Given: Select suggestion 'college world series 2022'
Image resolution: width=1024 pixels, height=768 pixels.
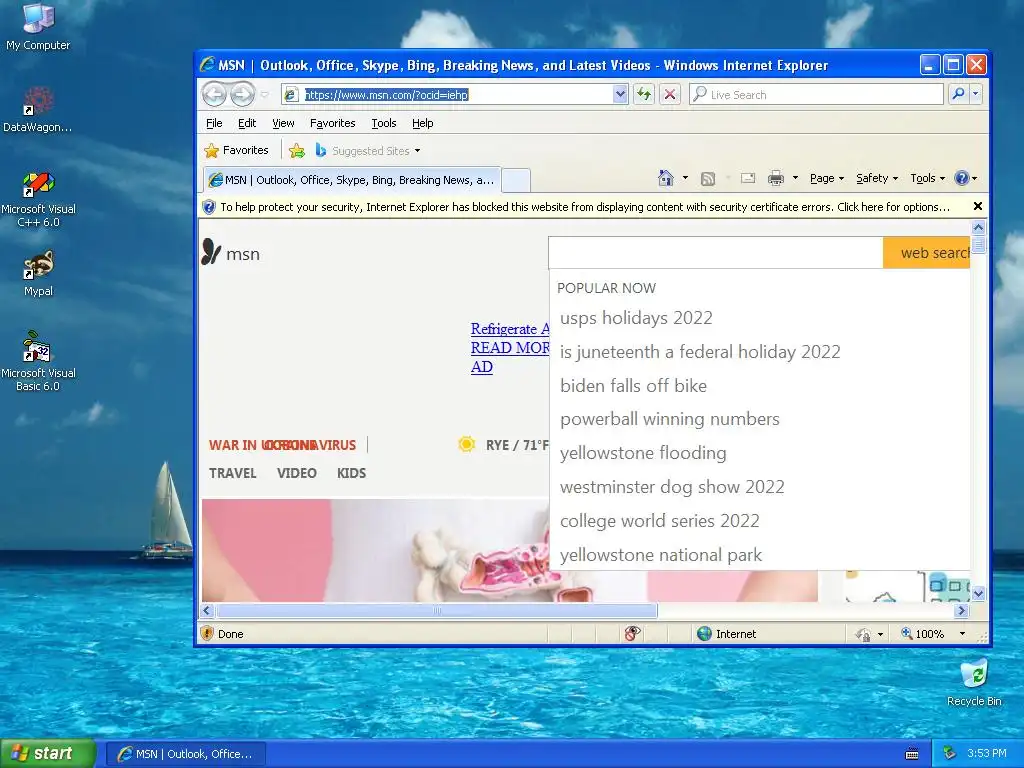Looking at the screenshot, I should click(660, 521).
